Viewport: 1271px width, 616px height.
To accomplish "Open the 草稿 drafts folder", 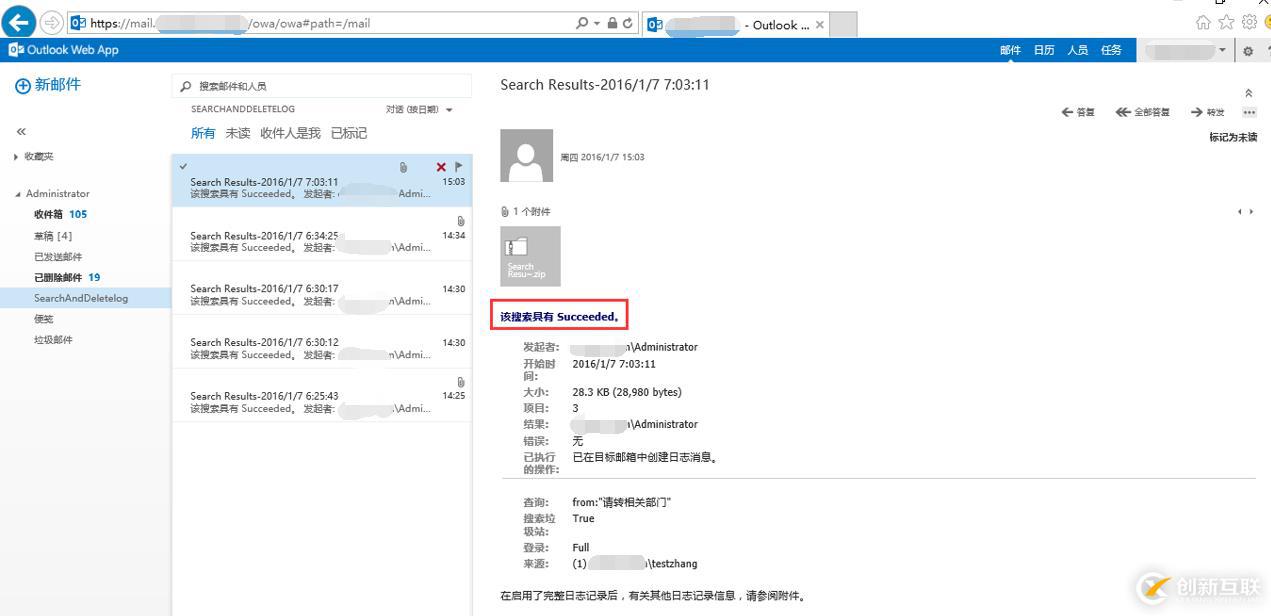I will pyautogui.click(x=52, y=236).
